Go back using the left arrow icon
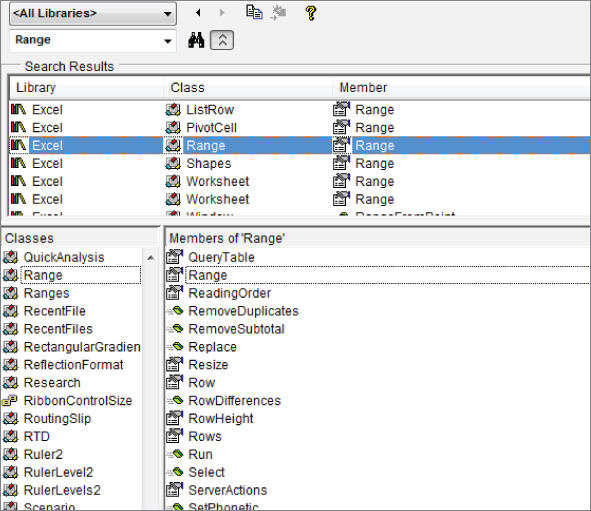 [198, 13]
